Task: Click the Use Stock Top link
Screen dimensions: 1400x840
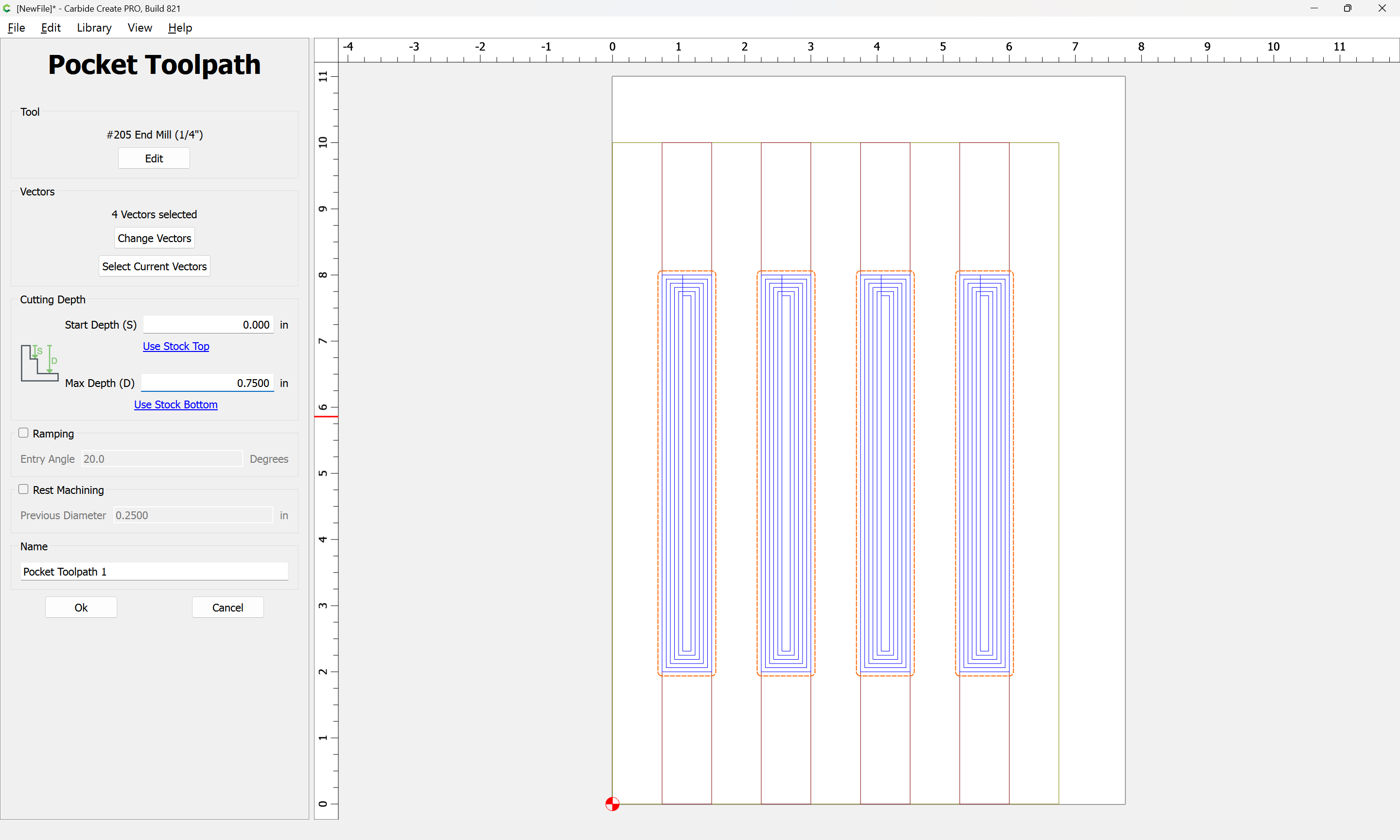Action: click(175, 346)
